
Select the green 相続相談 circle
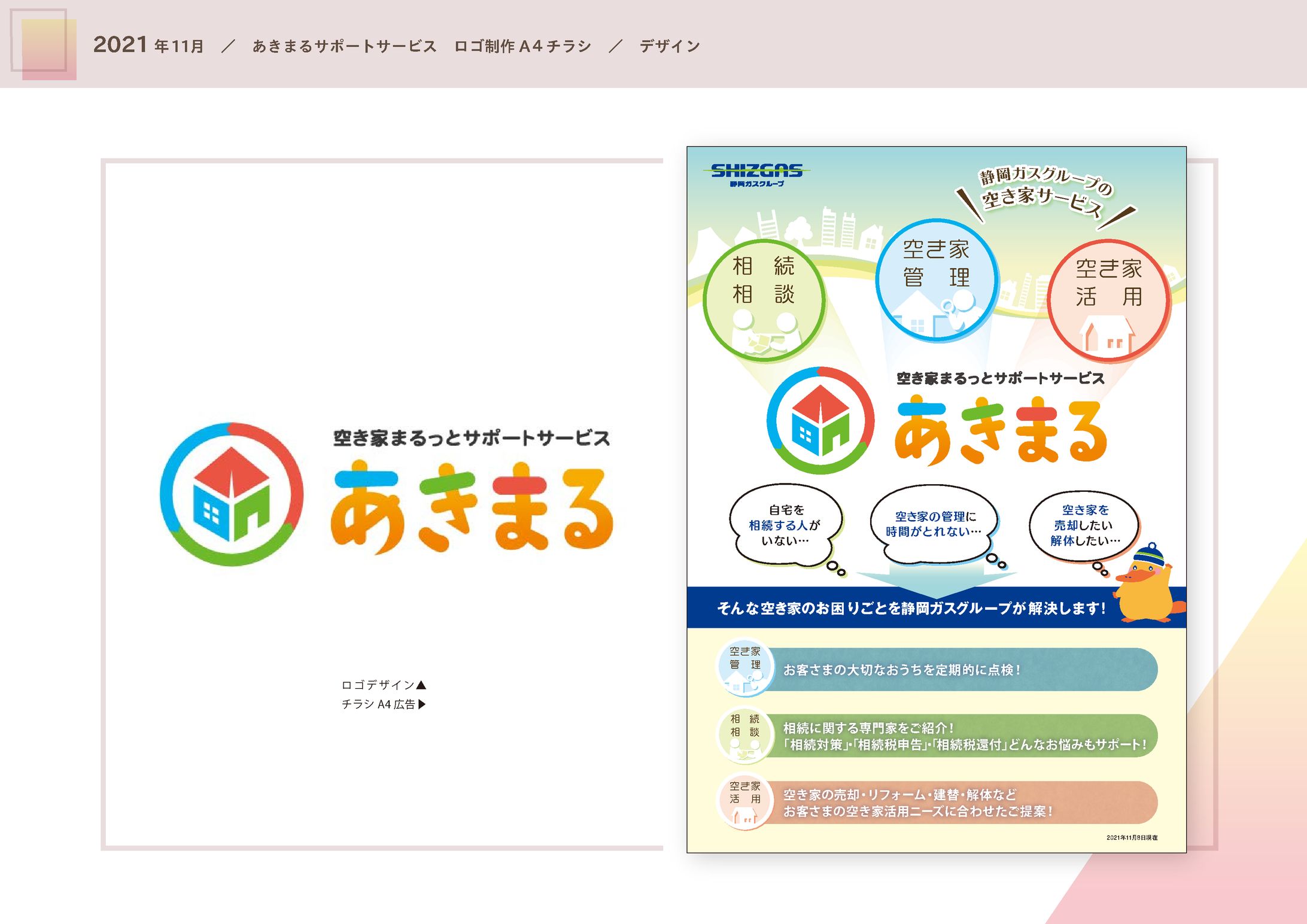[x=764, y=300]
